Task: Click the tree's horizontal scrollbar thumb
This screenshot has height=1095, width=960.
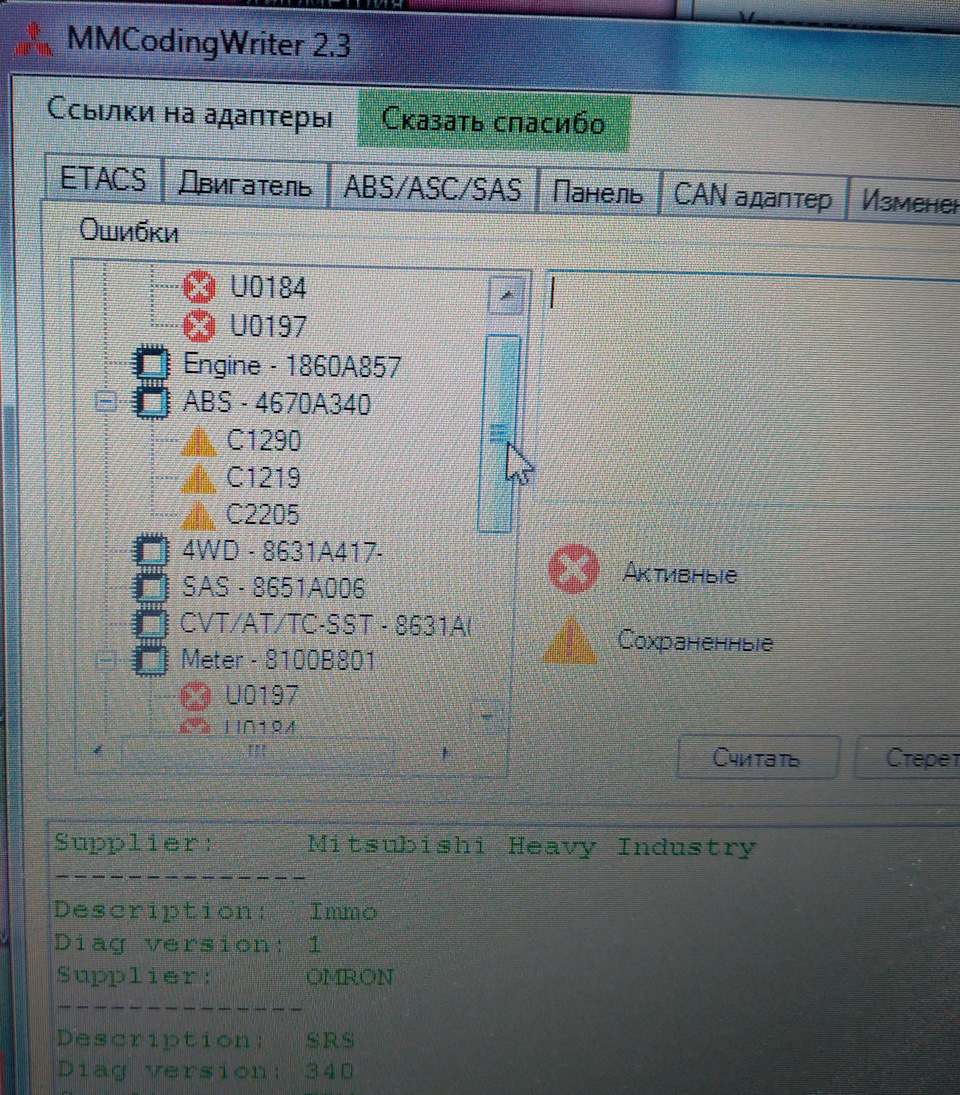Action: (258, 752)
